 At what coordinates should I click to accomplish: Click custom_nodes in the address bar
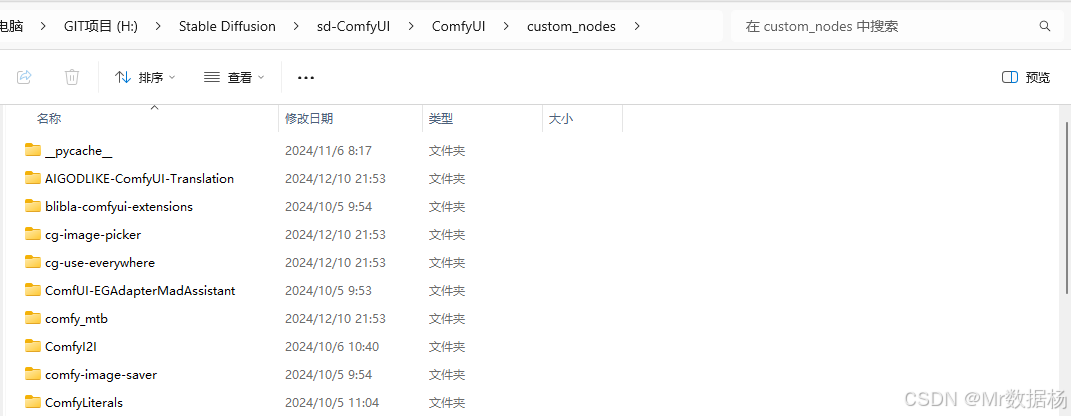coord(571,27)
